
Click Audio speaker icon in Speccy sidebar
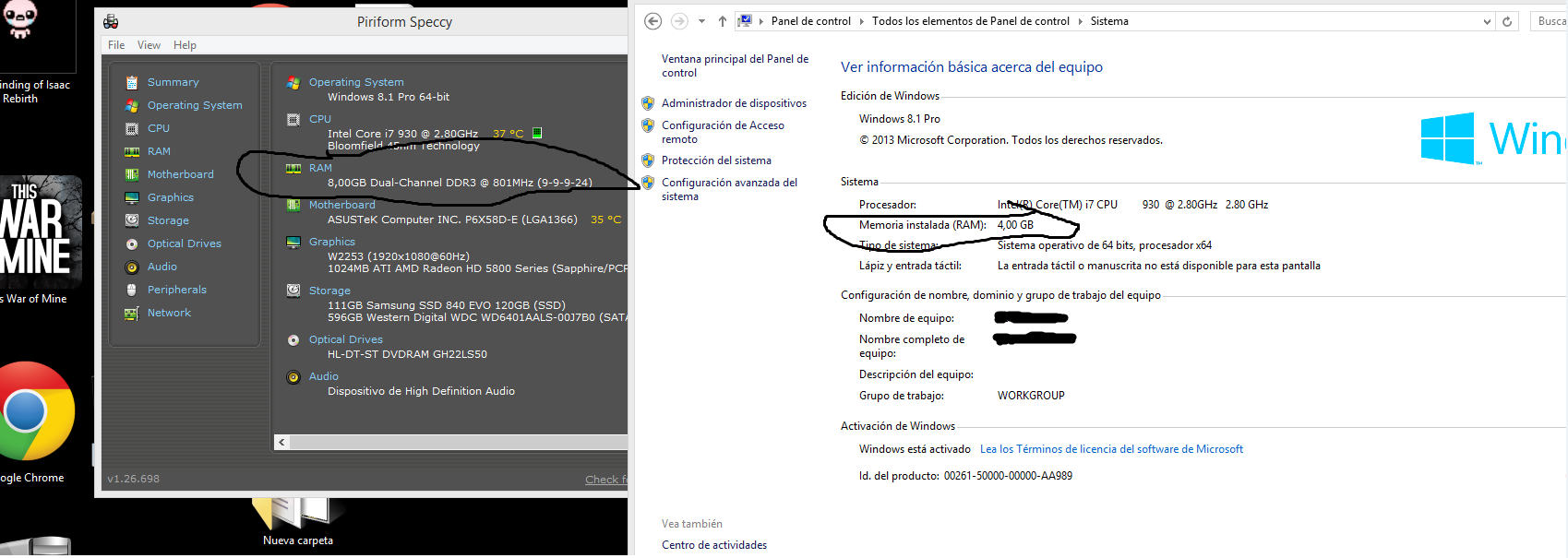(x=132, y=267)
